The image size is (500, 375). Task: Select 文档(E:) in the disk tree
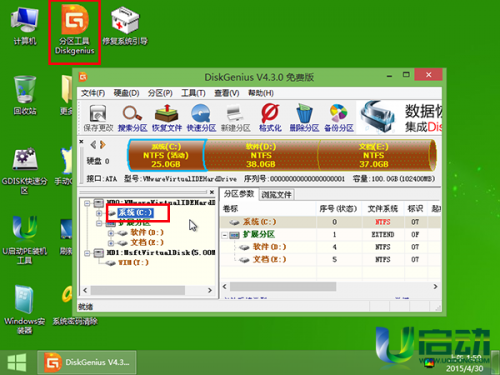tap(147, 243)
